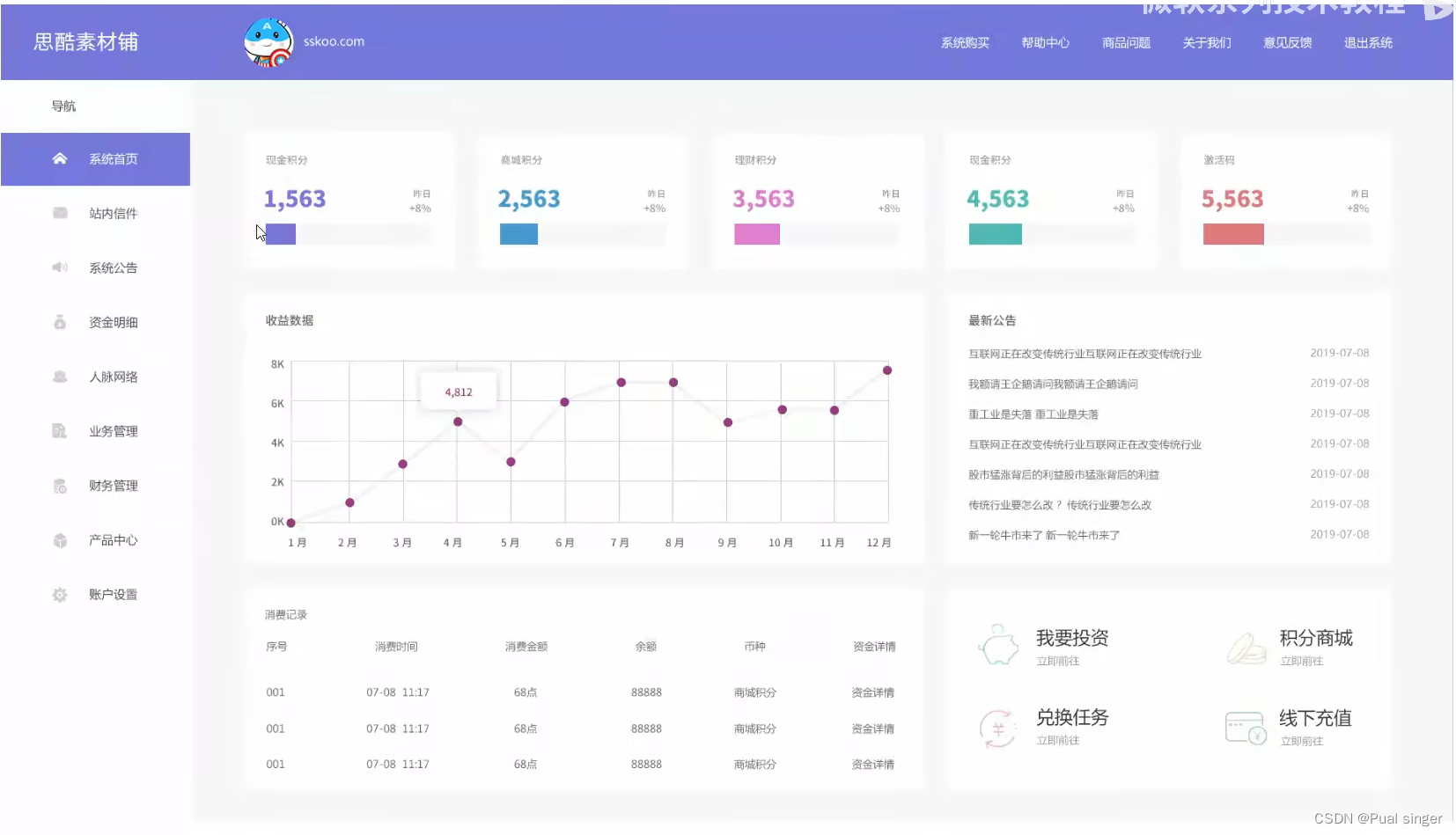Open announcement 新一轮牛市来了
Image resolution: width=1456 pixels, height=835 pixels.
pyautogui.click(x=1044, y=535)
